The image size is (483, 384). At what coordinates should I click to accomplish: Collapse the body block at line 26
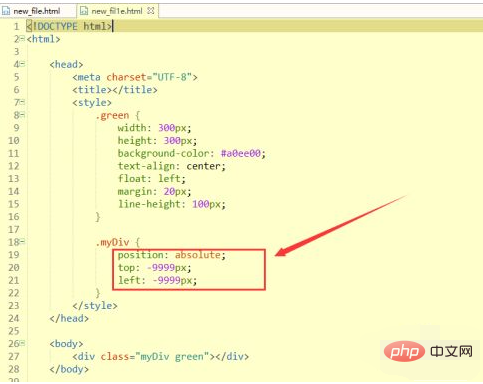click(22, 343)
